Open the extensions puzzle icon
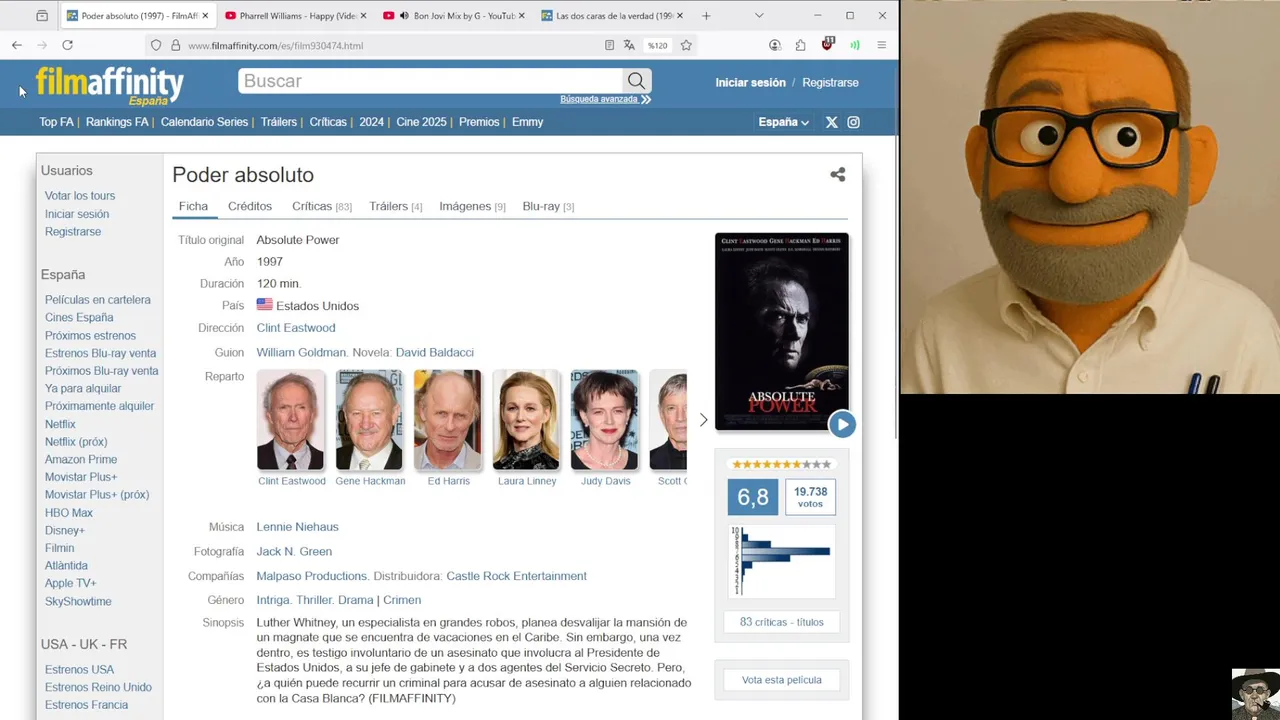Image resolution: width=1280 pixels, height=720 pixels. pos(801,45)
